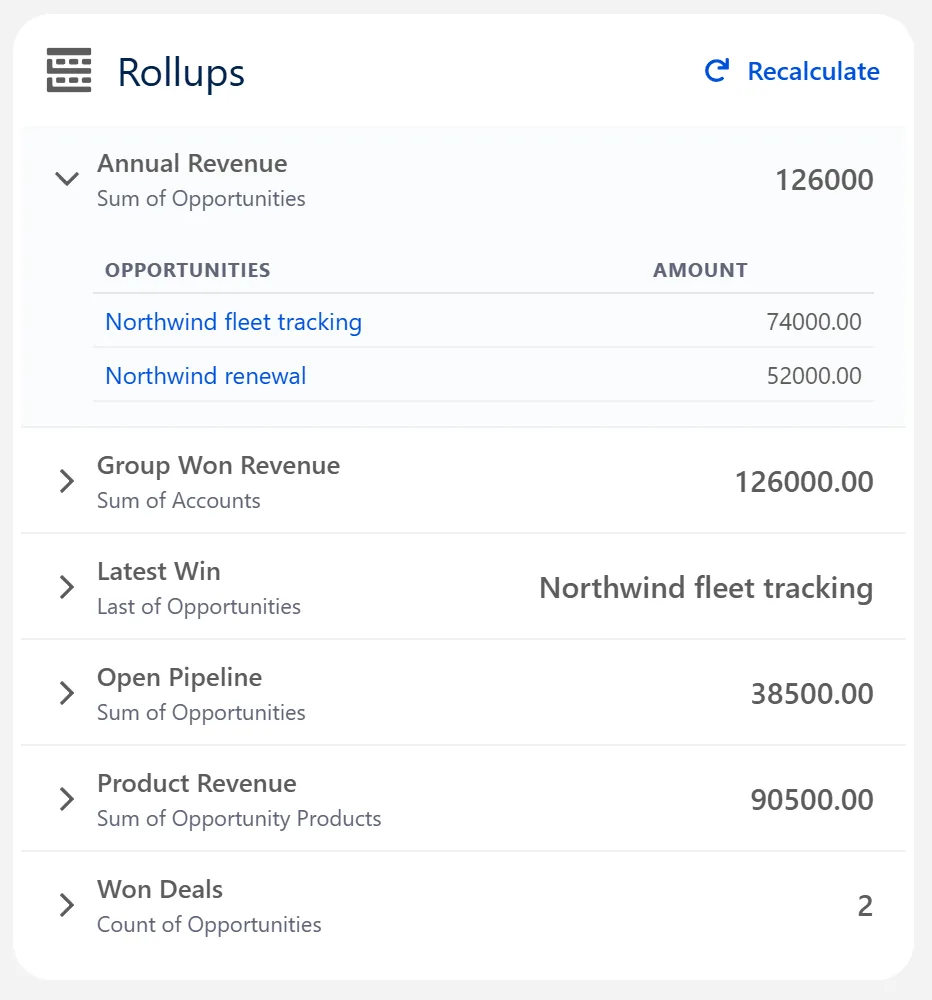Click the AMOUNT column header

[x=700, y=270]
